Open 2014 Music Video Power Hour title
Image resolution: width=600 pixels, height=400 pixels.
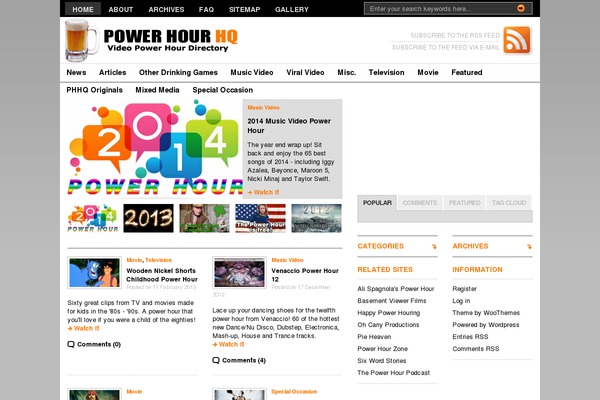tap(289, 126)
